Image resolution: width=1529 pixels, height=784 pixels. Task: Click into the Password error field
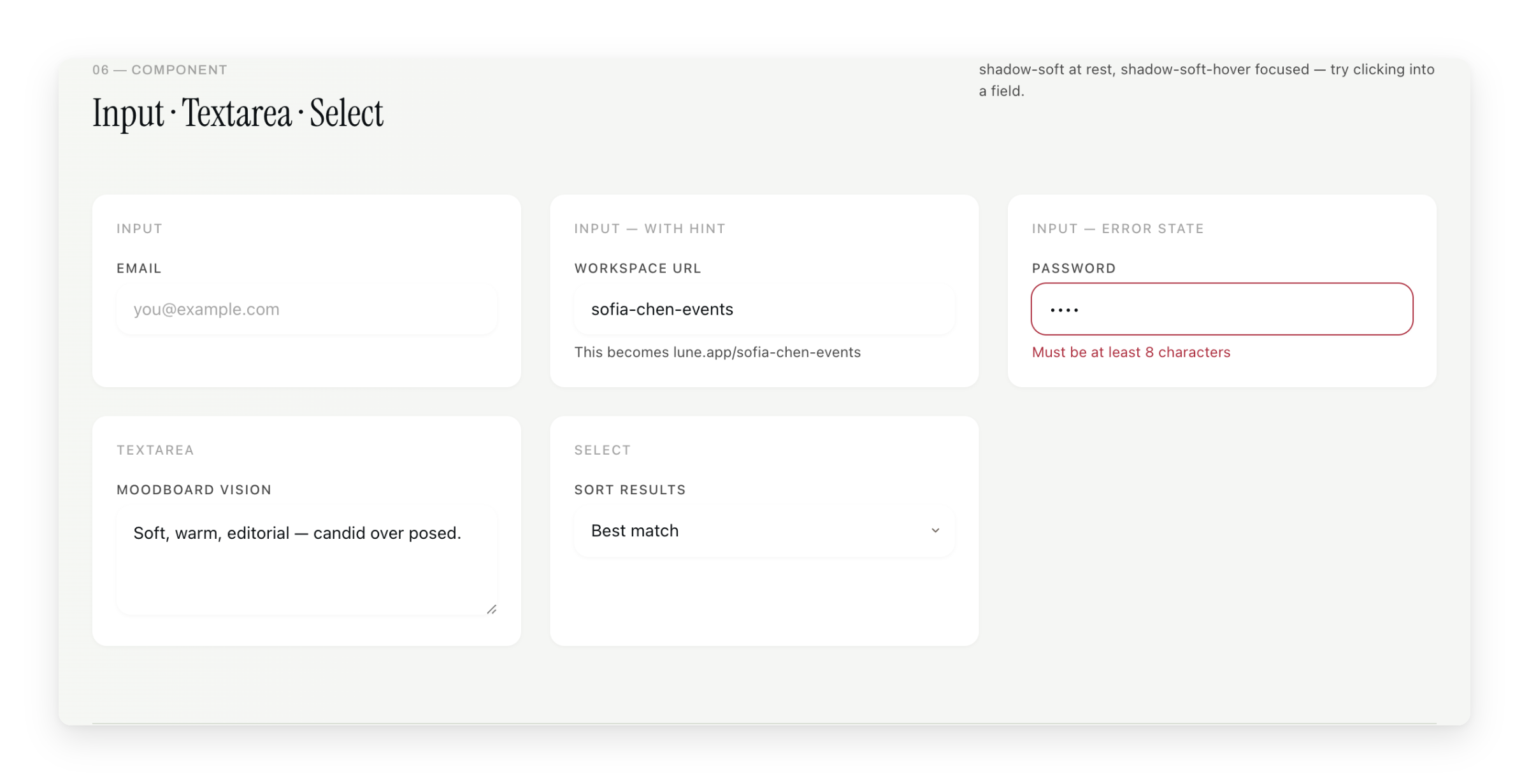point(1221,309)
